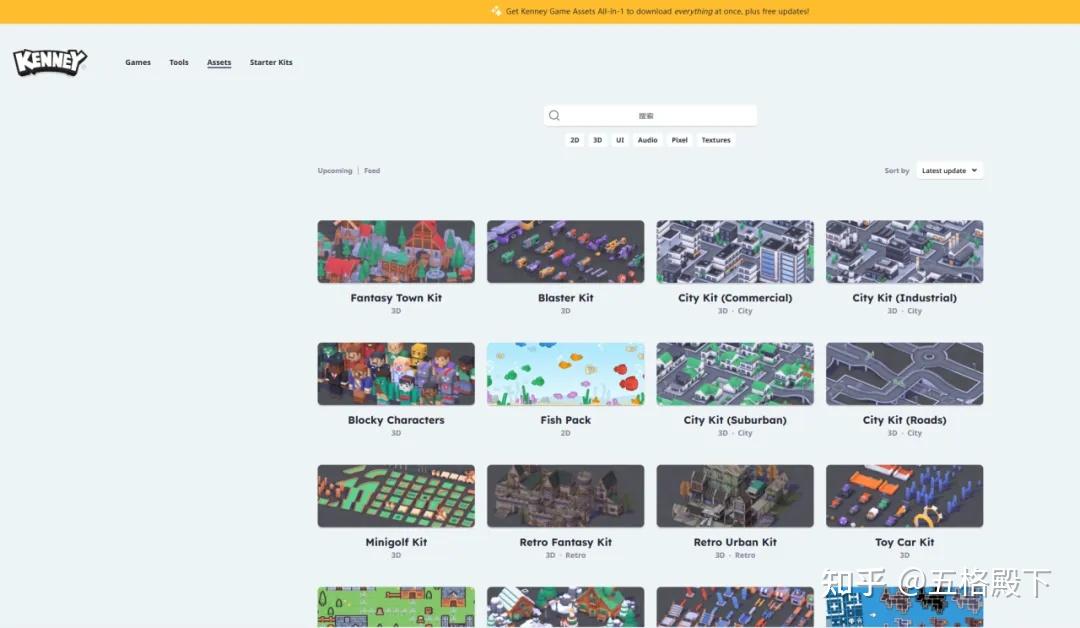Open the Toy Car Kit thumbnail
Viewport: 1080px width, 628px height.
tap(904, 496)
